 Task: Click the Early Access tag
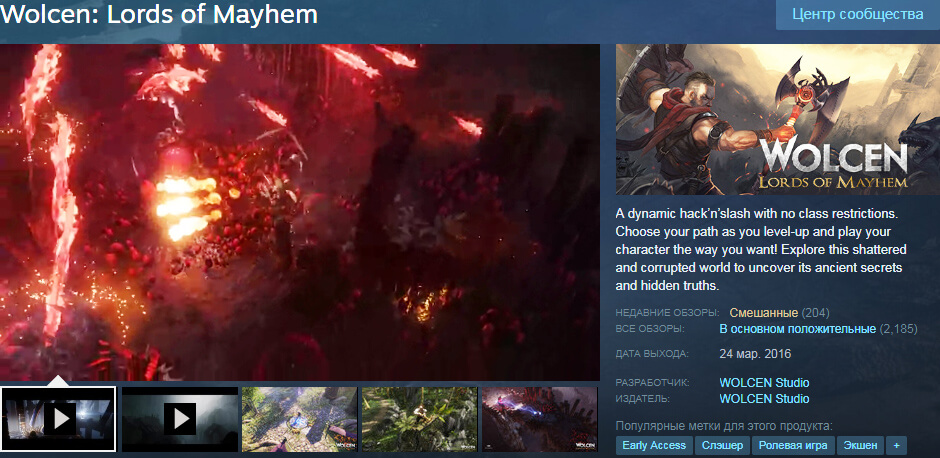pos(654,445)
